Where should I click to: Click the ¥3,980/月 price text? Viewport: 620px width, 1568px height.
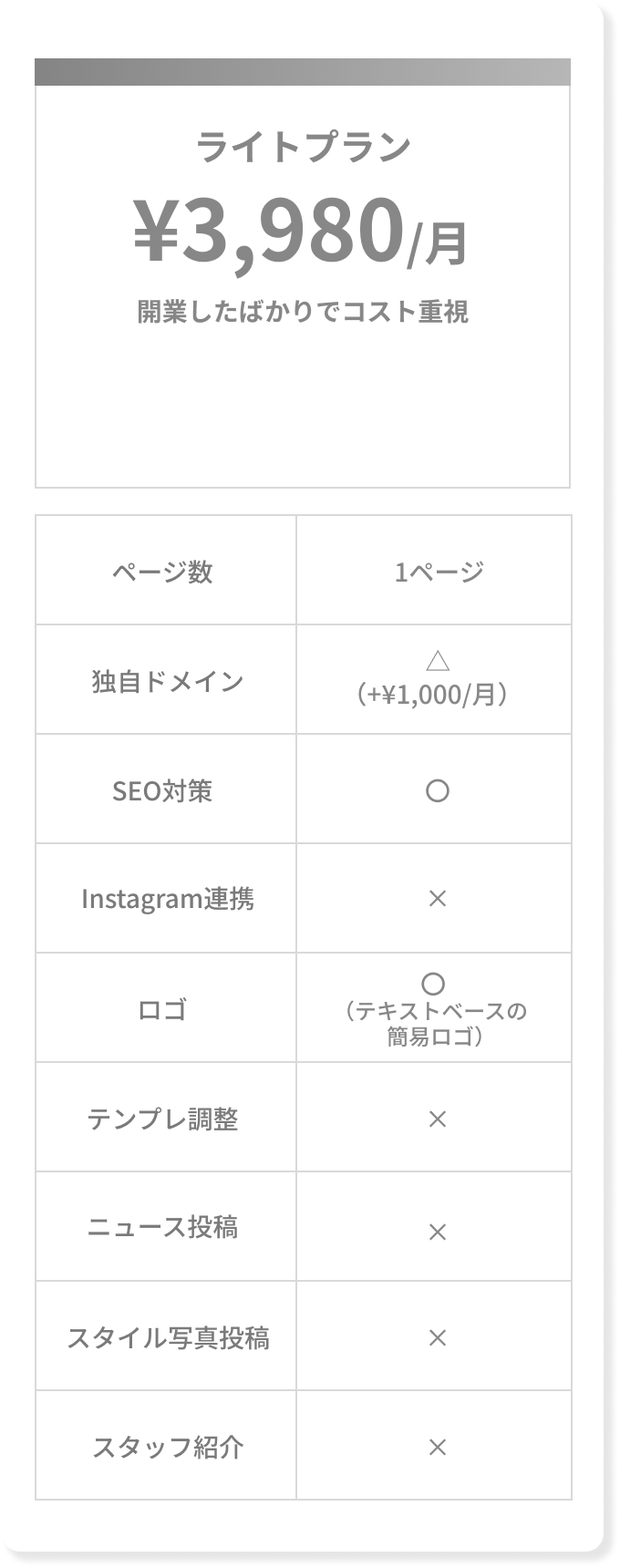(x=303, y=232)
